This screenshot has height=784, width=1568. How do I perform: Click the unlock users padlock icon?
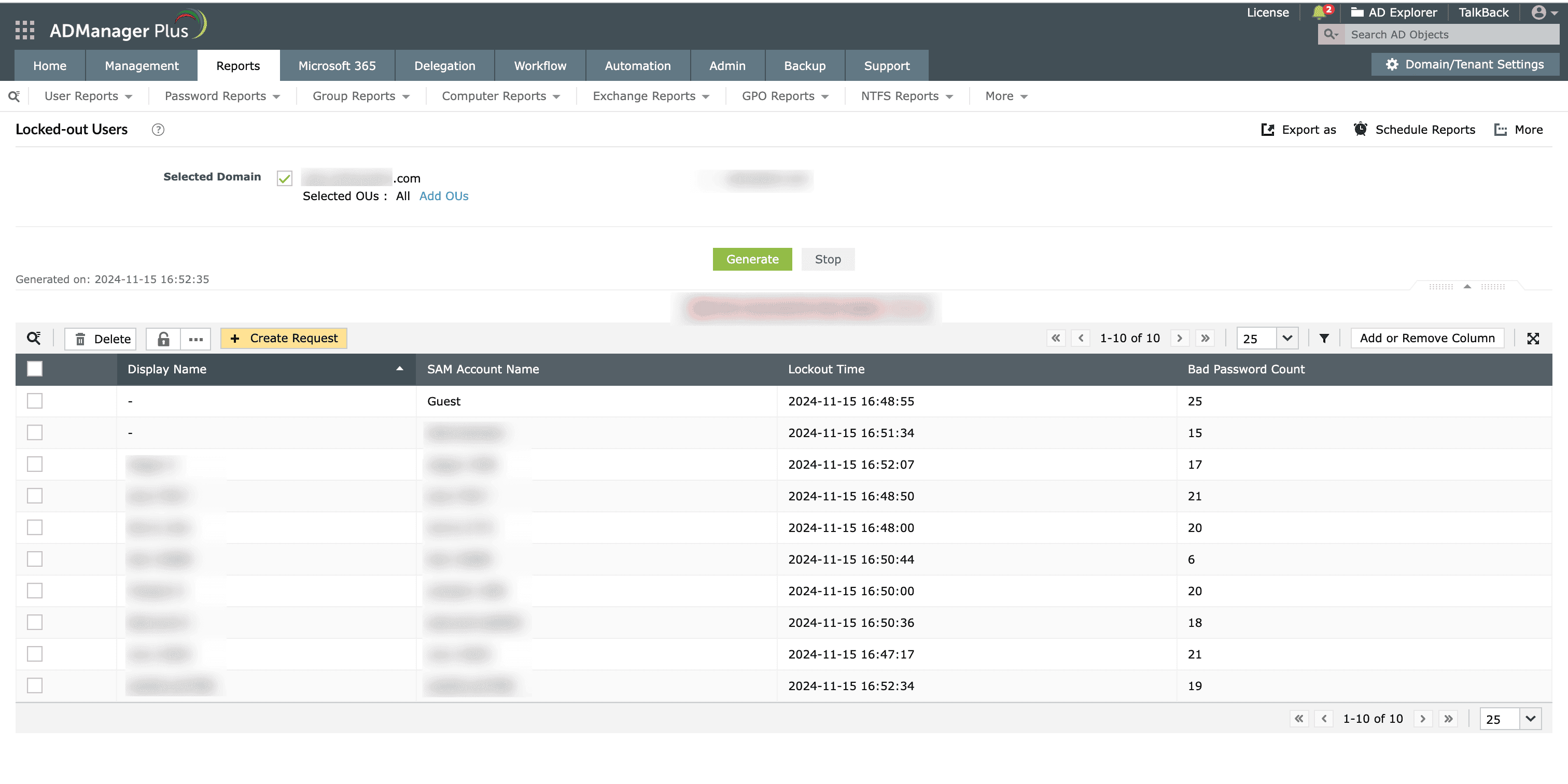click(163, 339)
